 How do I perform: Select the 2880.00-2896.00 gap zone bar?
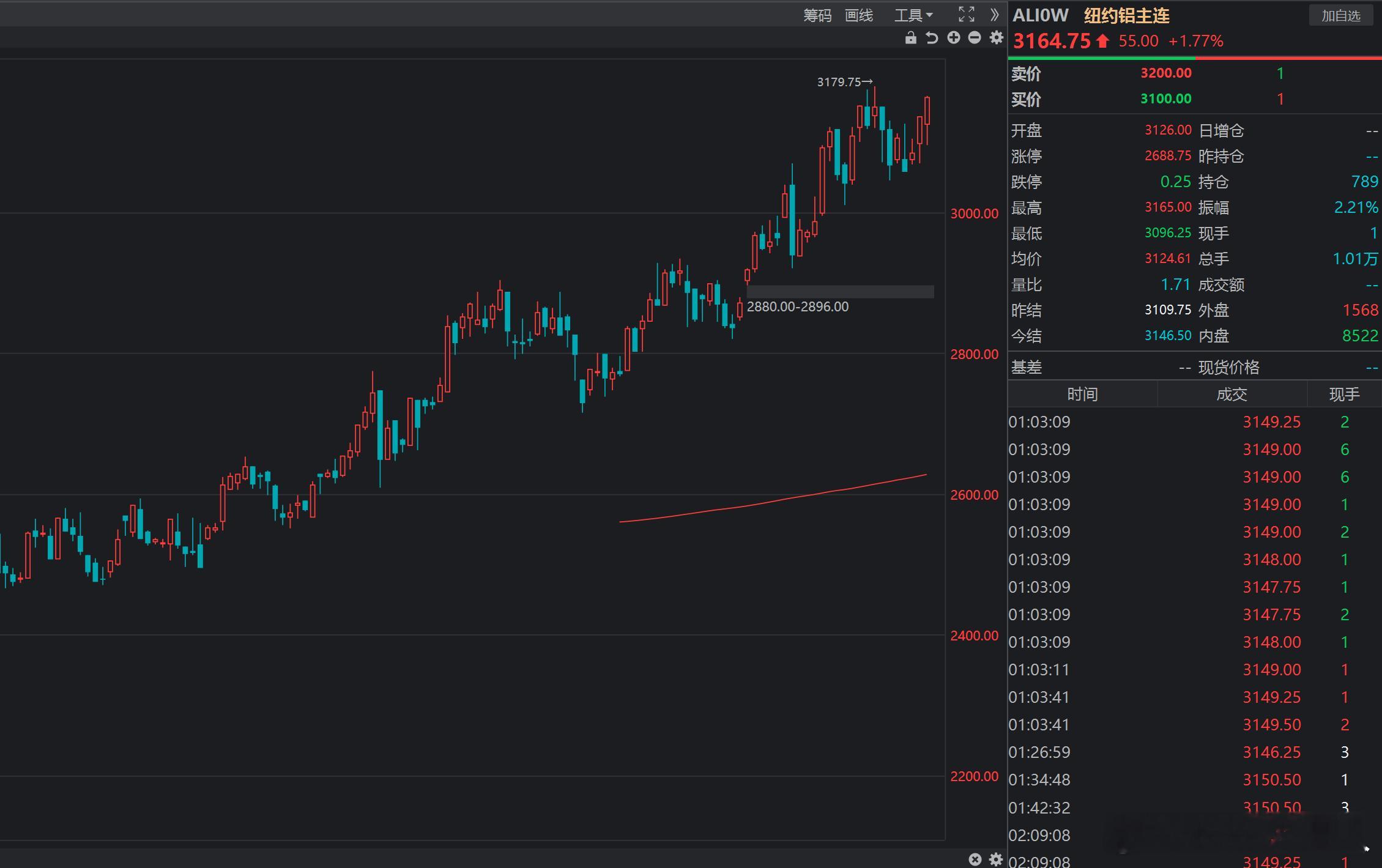coord(840,292)
